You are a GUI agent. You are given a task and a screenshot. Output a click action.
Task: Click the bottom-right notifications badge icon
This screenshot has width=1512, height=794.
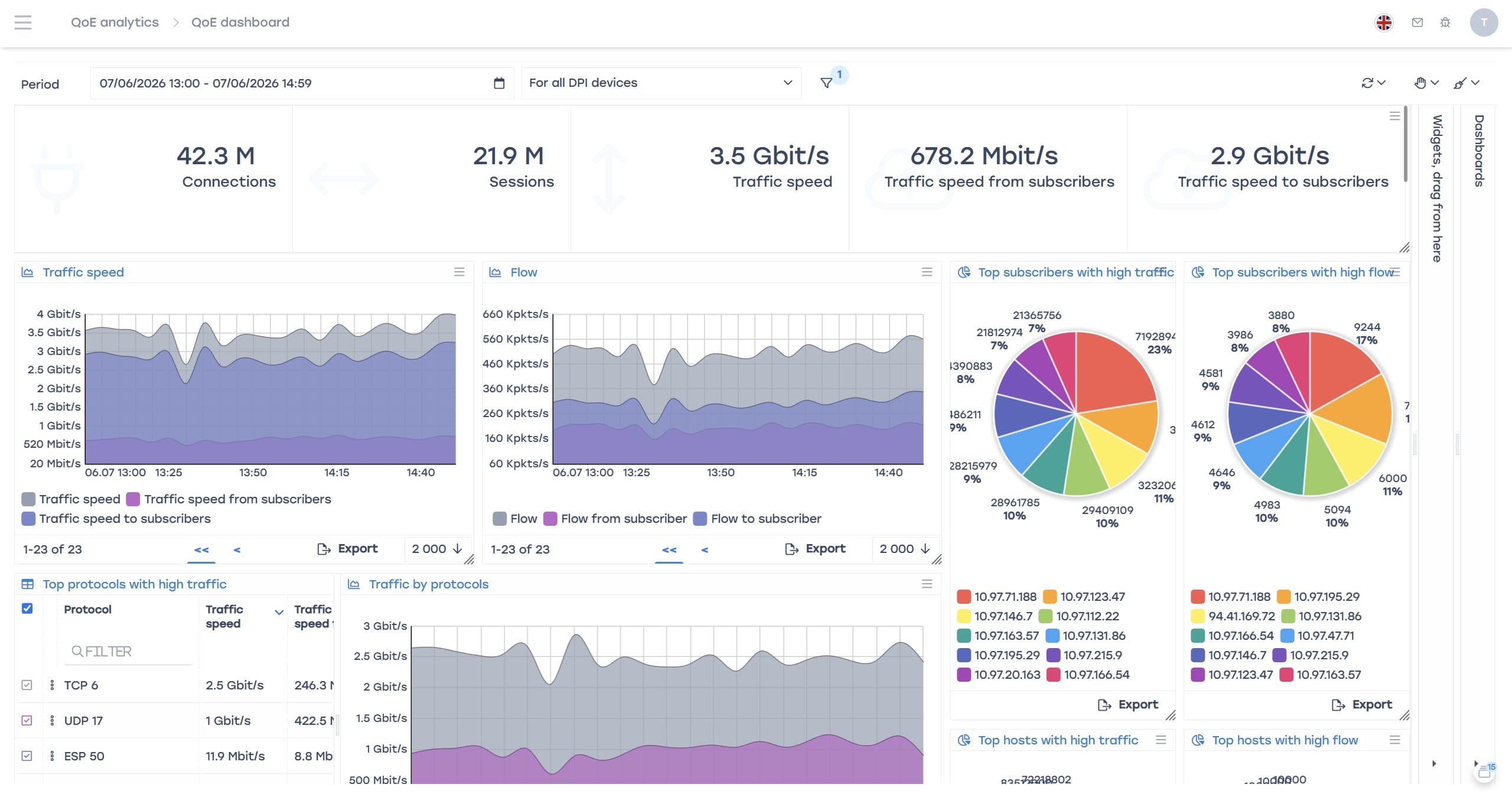click(1485, 771)
